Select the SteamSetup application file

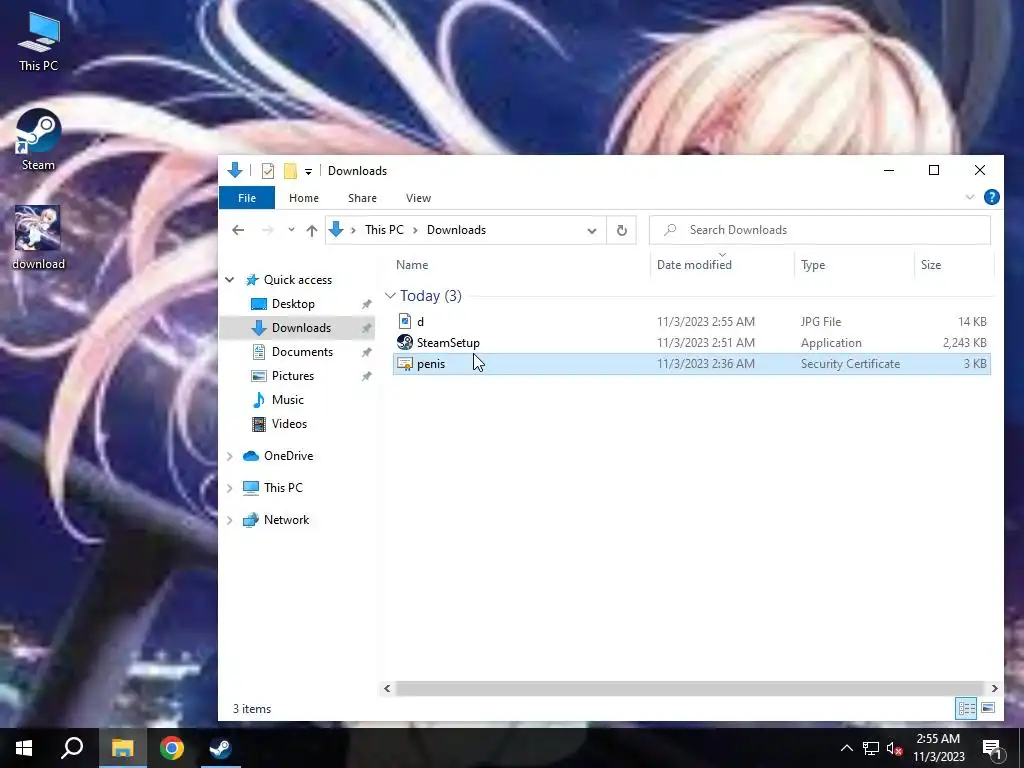click(x=692, y=343)
